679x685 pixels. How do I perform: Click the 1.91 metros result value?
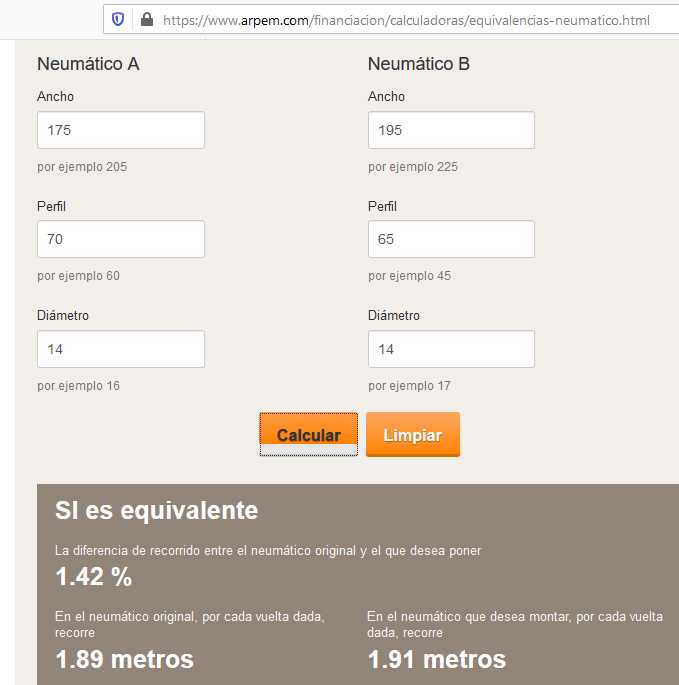point(437,660)
